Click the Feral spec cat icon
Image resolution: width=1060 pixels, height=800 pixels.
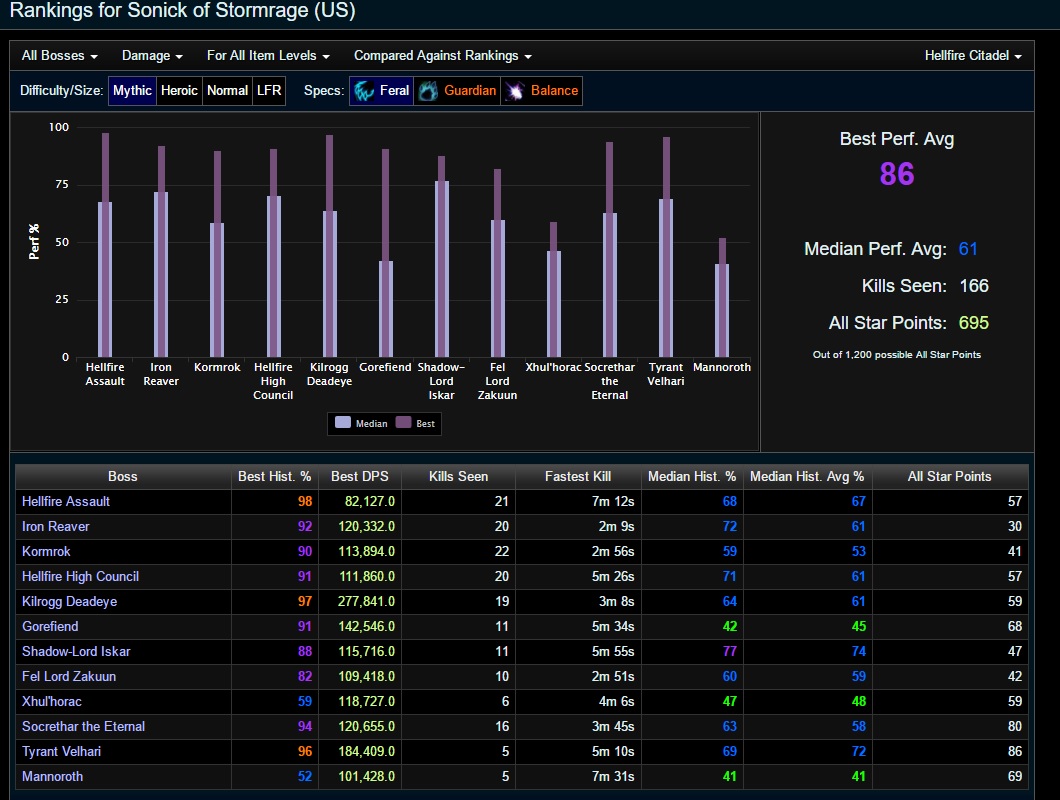coord(364,91)
